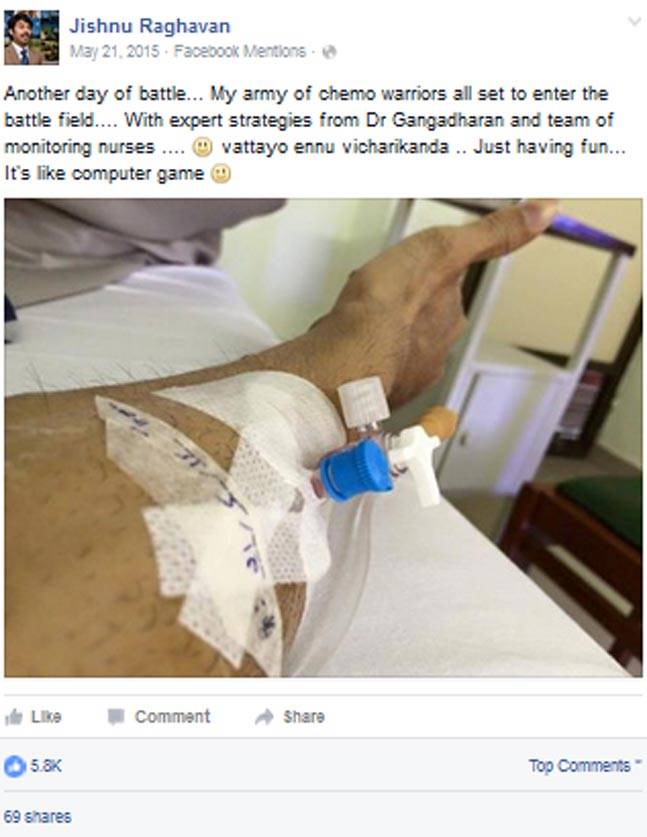Open the chemo IV hand photo
Viewport: 647px width, 837px height.
click(x=324, y=438)
